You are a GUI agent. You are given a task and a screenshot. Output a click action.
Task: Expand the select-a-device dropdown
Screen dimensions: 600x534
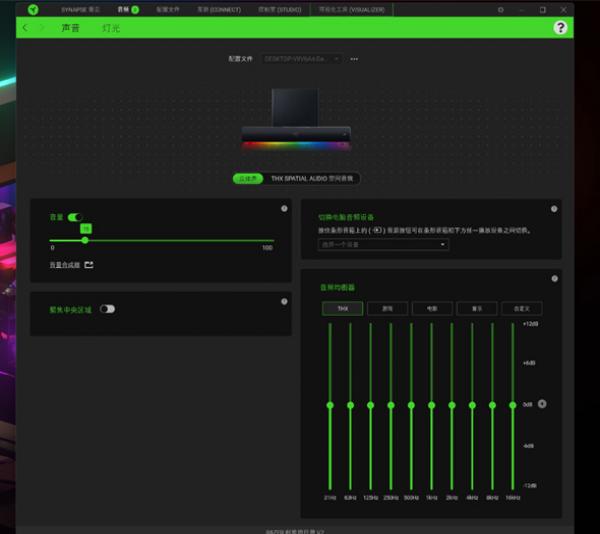tap(383, 244)
